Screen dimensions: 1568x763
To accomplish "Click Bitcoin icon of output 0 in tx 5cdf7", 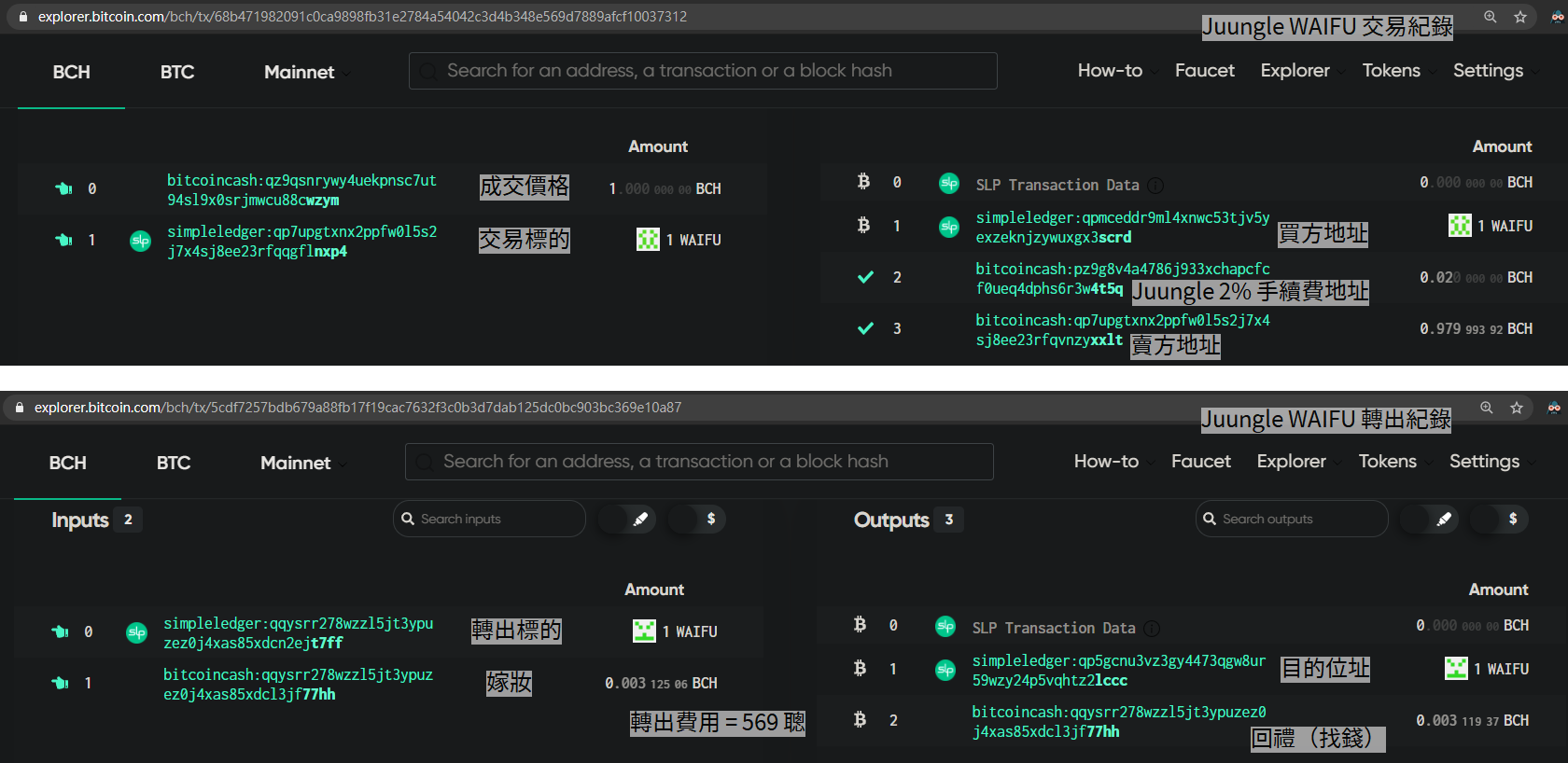I will tap(860, 625).
